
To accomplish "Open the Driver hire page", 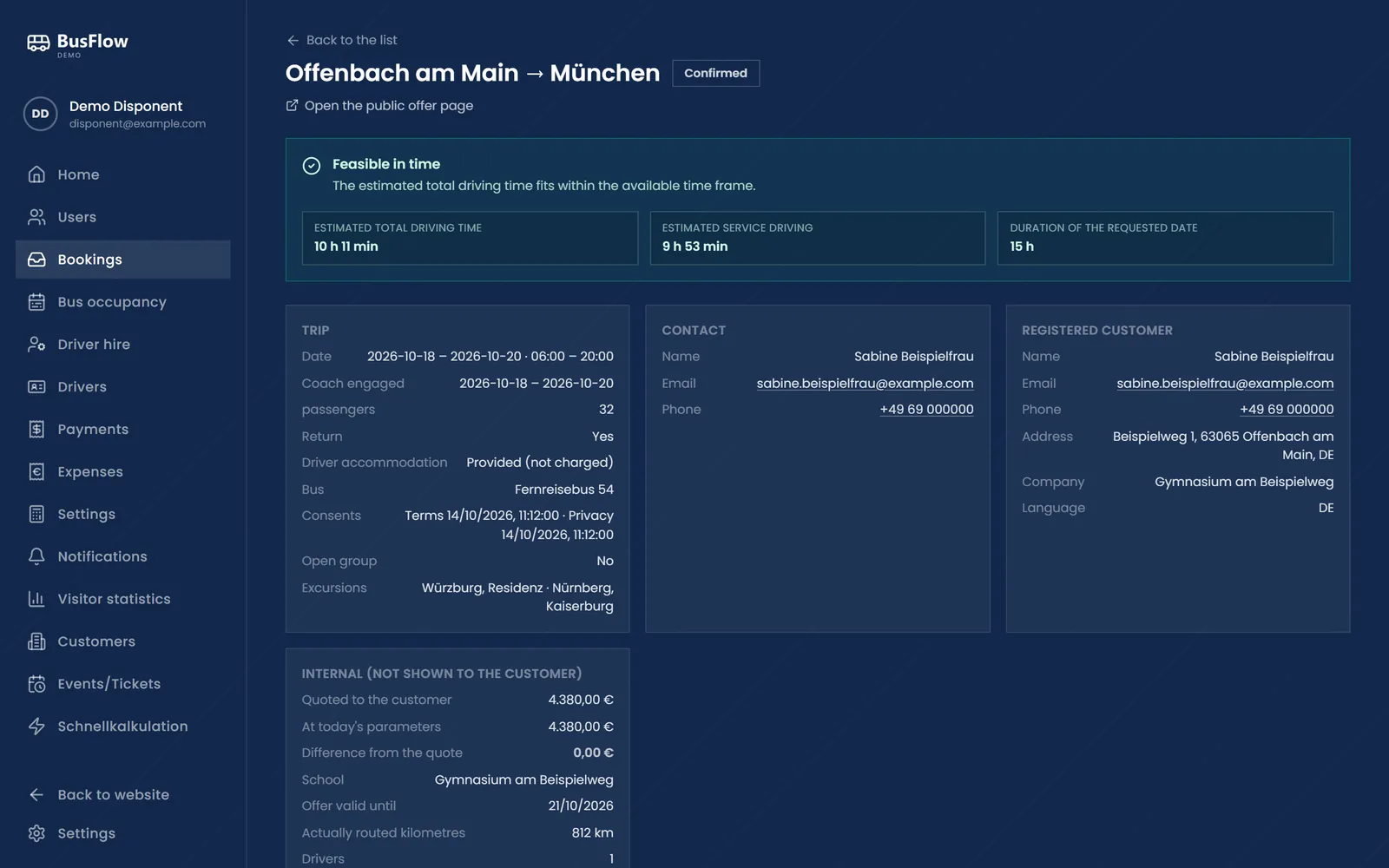I will coord(122,345).
